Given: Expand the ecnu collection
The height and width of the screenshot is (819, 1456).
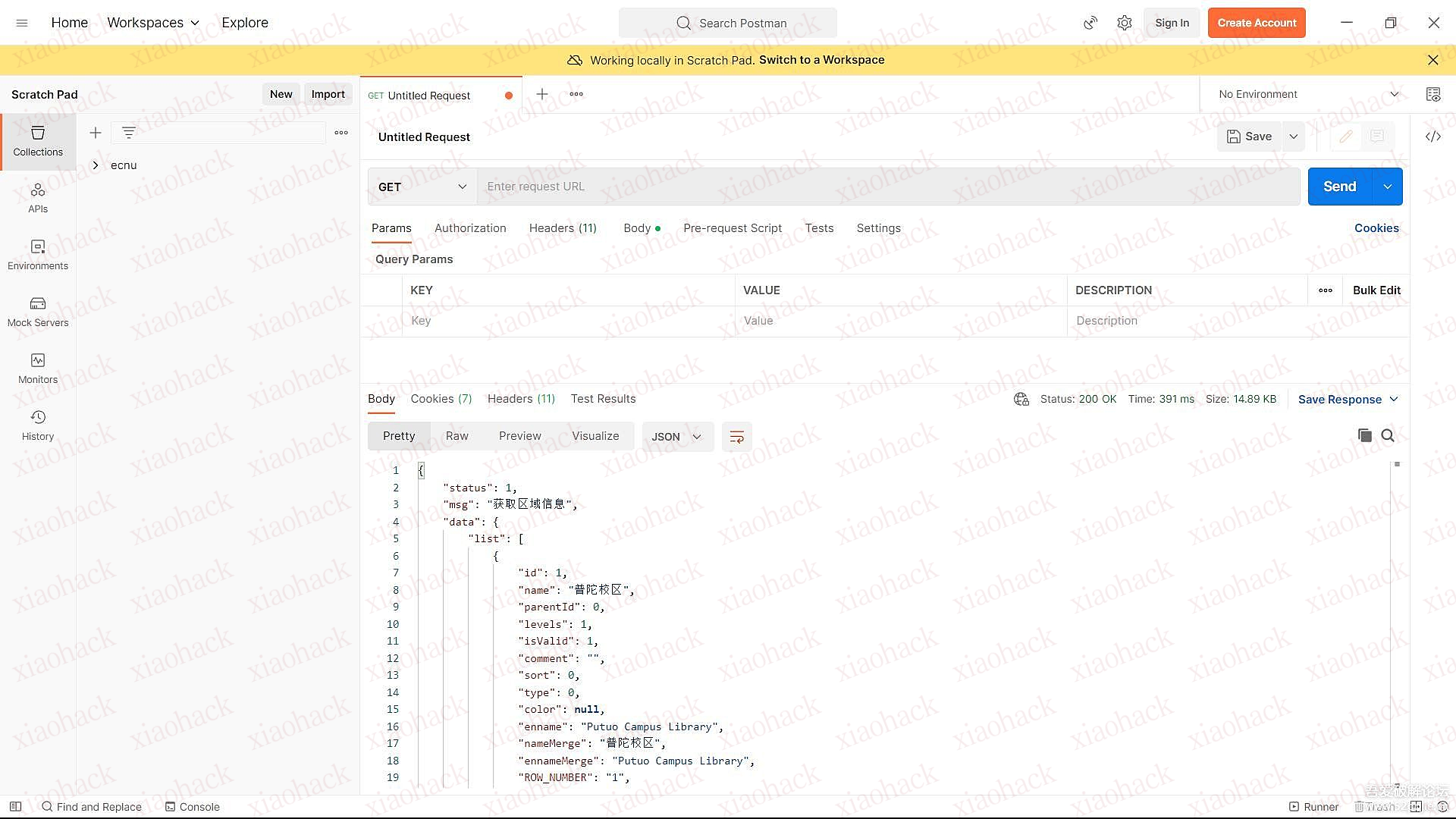Looking at the screenshot, I should tap(96, 165).
